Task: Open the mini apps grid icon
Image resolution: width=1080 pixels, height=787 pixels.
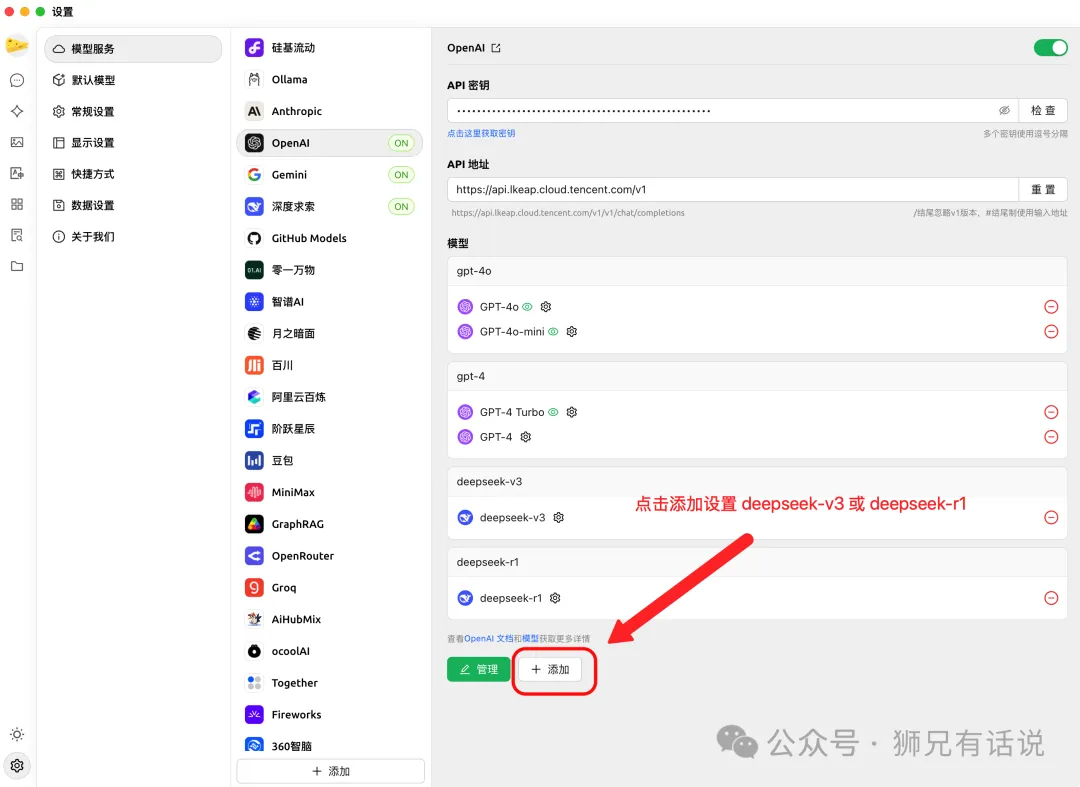Action: (x=17, y=204)
